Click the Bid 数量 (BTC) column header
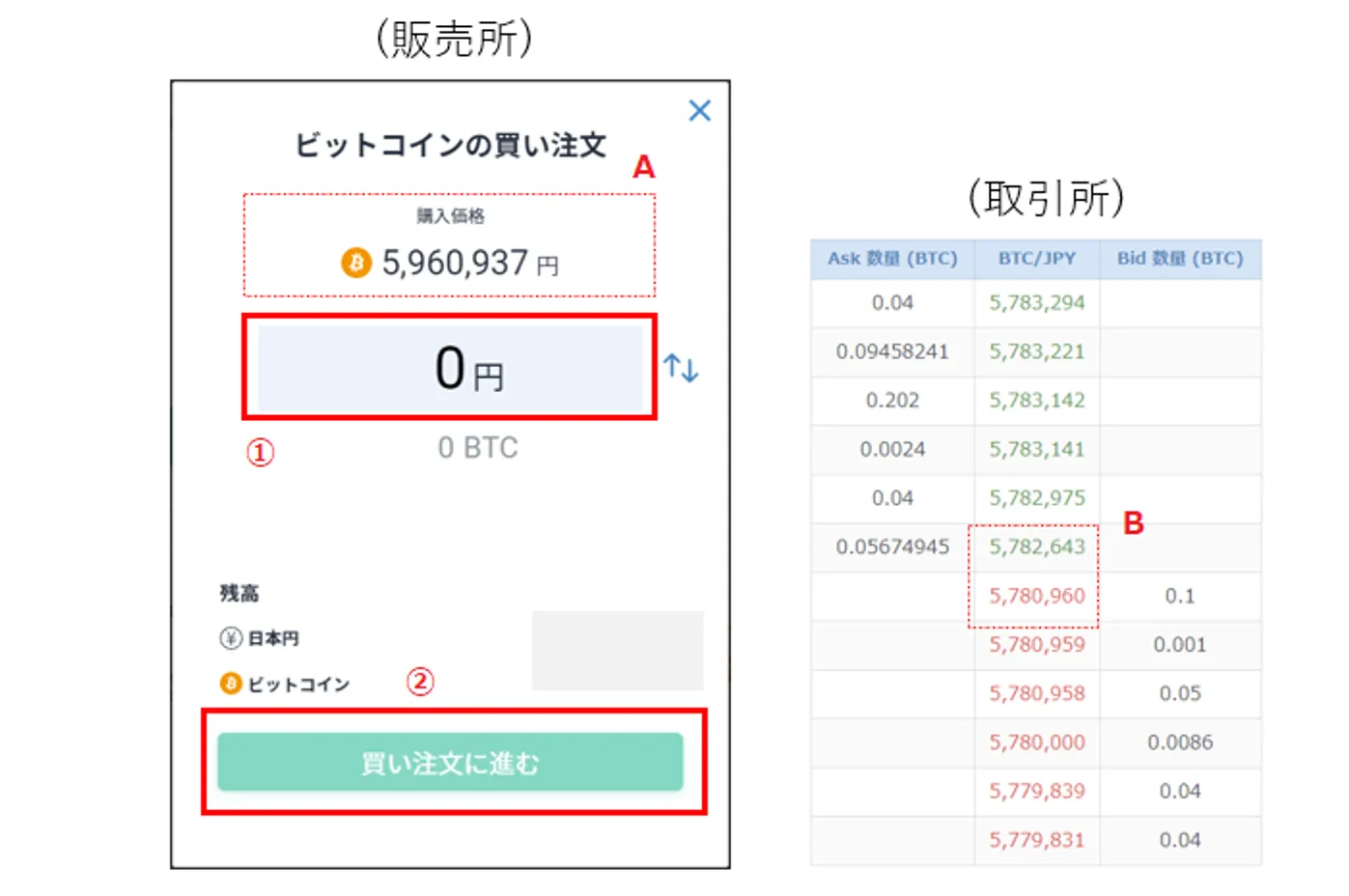1349x896 pixels. [1180, 259]
